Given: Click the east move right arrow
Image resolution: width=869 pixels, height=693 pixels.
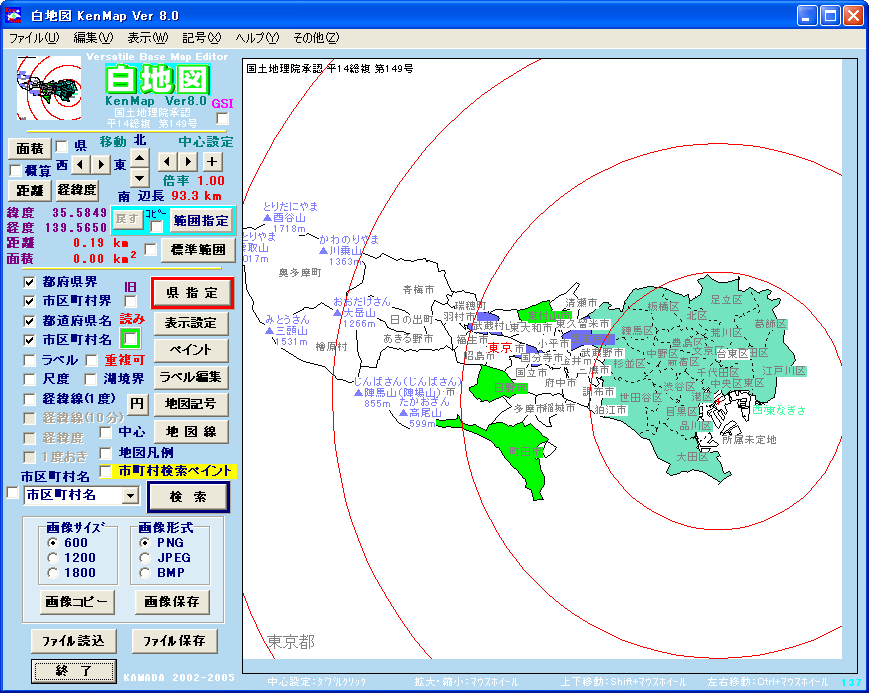Looking at the screenshot, I should pyautogui.click(x=101, y=165).
